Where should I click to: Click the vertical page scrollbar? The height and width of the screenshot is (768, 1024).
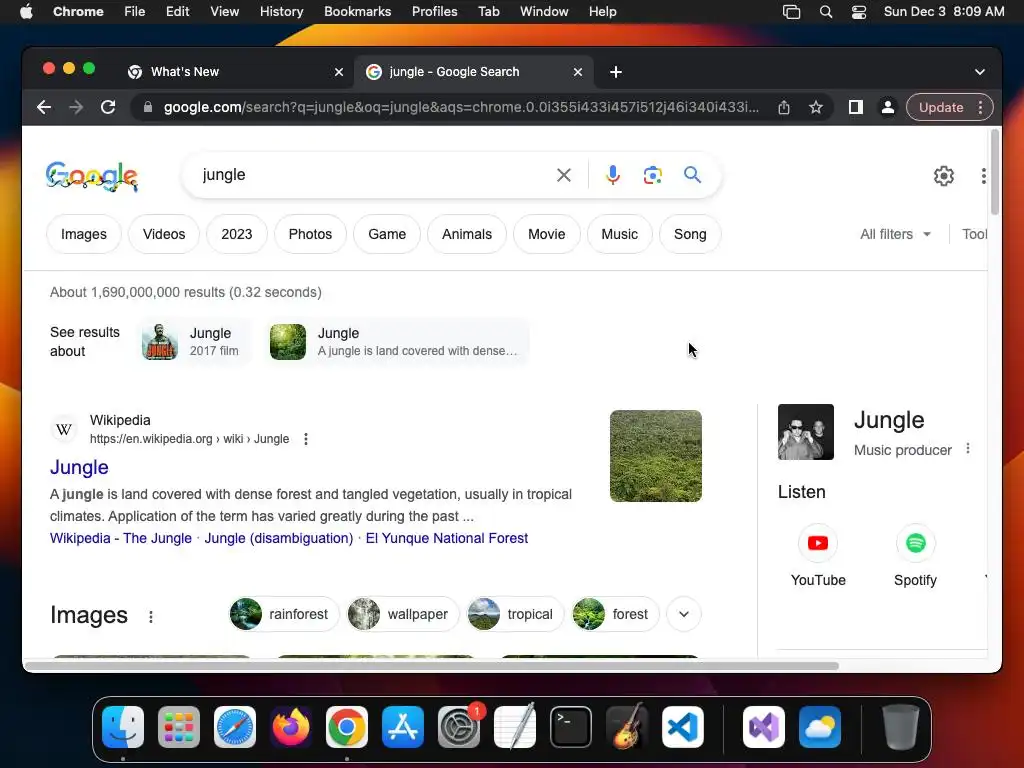[995, 171]
